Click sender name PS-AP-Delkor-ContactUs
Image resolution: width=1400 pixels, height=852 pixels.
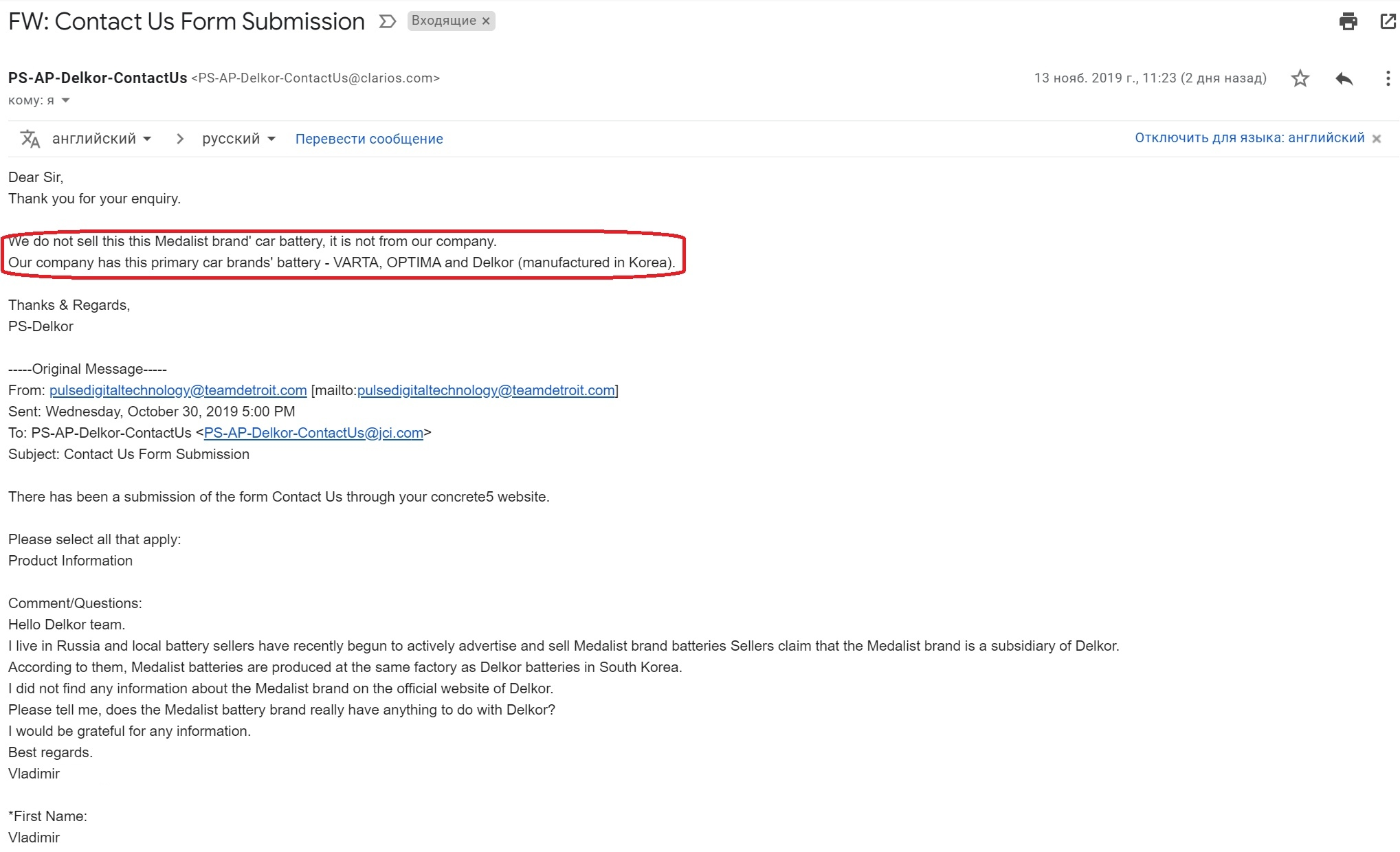[98, 78]
